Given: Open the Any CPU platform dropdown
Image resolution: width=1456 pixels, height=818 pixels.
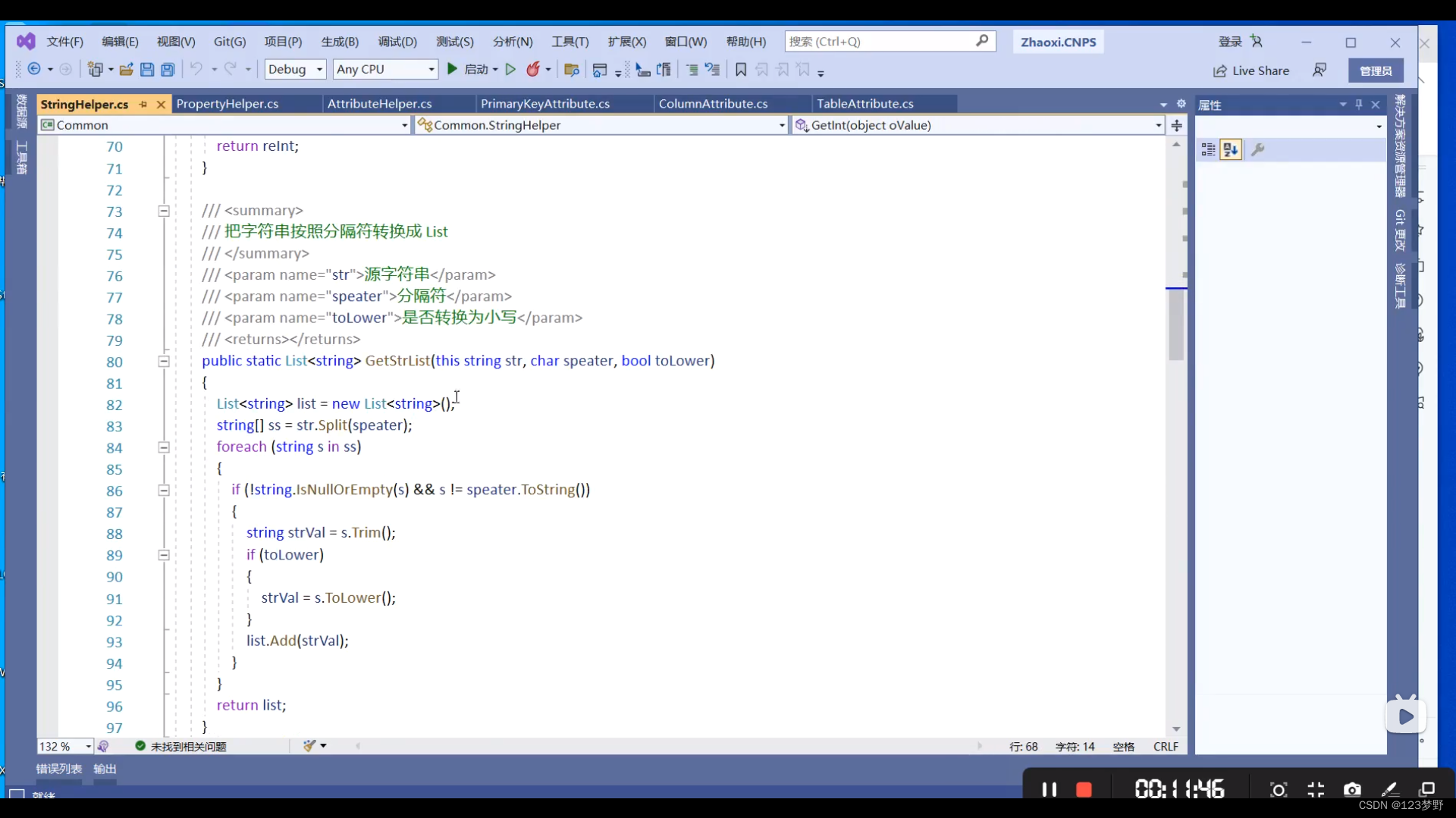Looking at the screenshot, I should tap(385, 69).
